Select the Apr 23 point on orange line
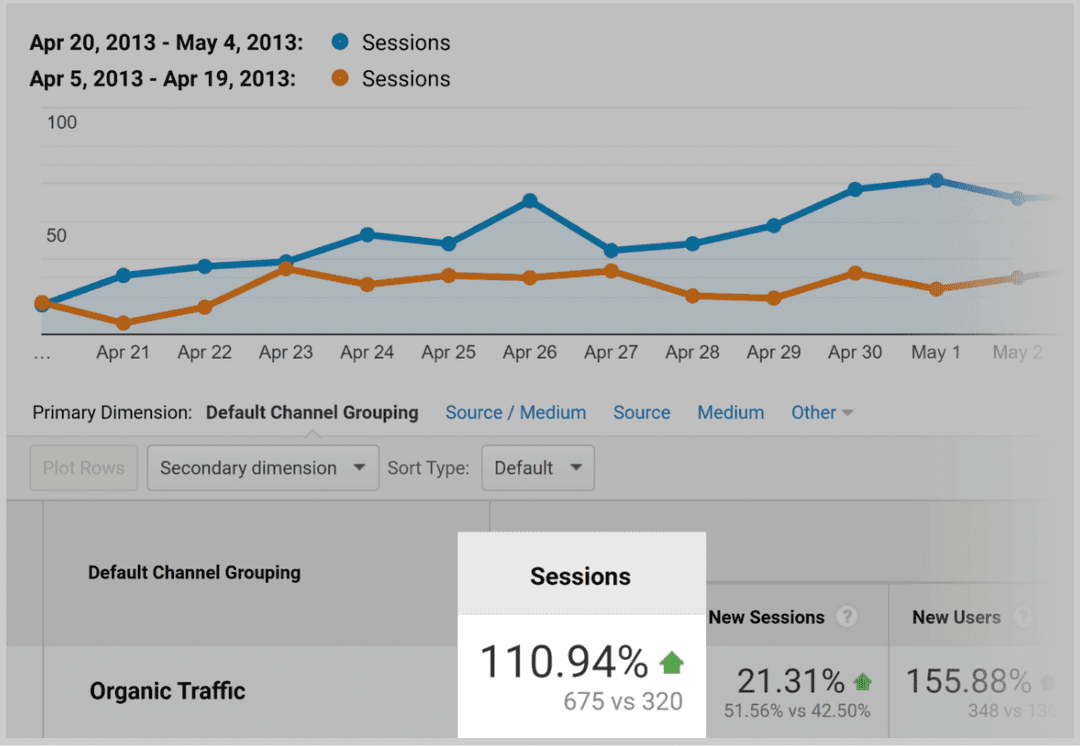 pyautogui.click(x=286, y=268)
